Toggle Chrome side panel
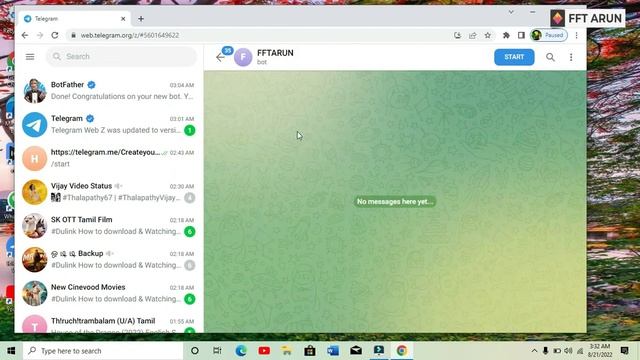 (x=521, y=36)
